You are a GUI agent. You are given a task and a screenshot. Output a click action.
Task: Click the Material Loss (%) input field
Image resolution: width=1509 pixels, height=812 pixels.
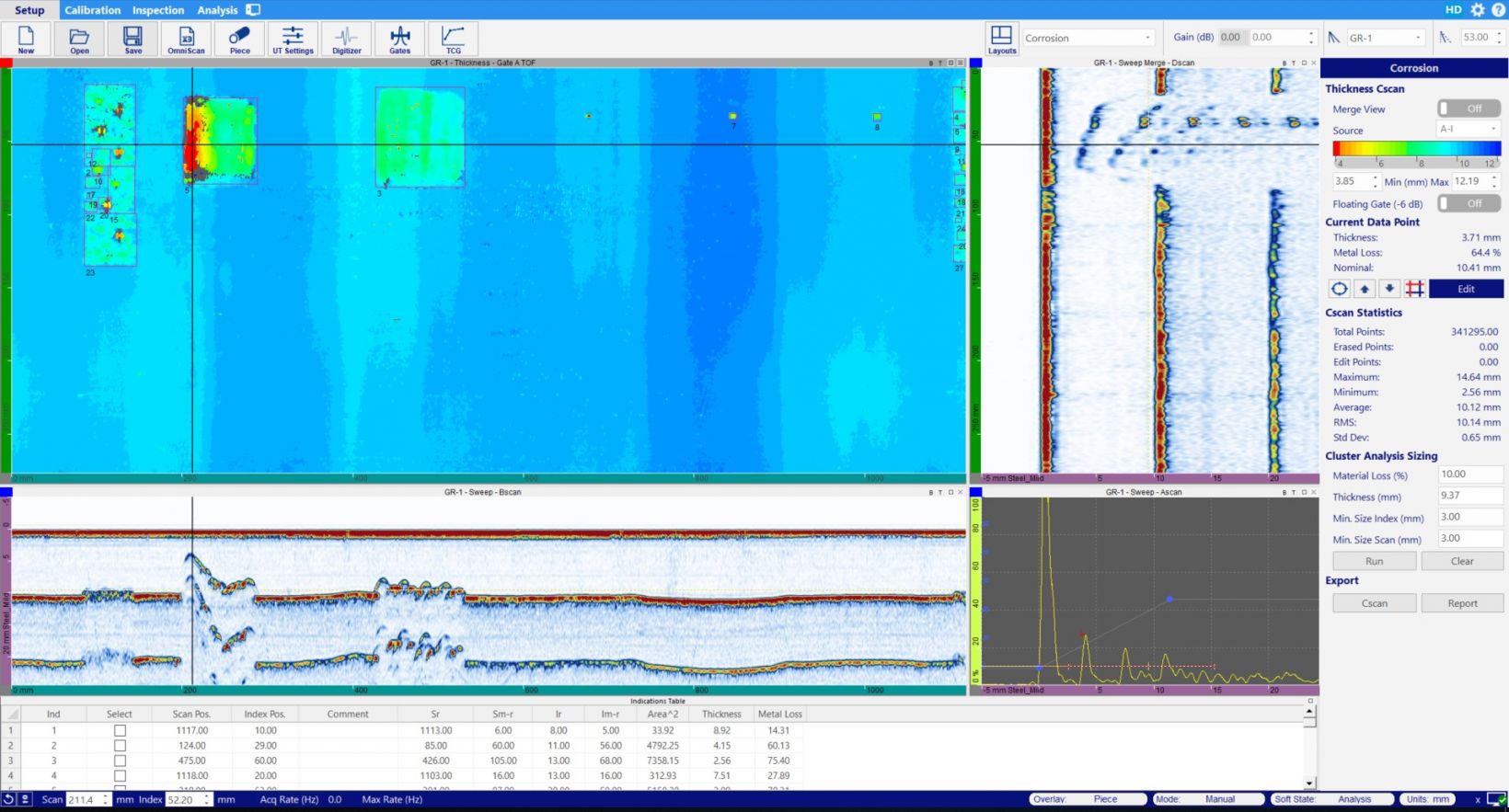(1469, 475)
